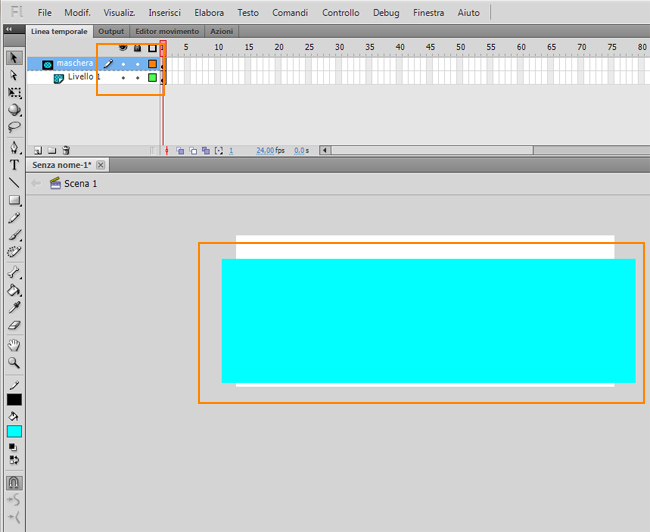This screenshot has height=532, width=650.
Task: Close the Senza nome-1* document
Action: [100, 165]
